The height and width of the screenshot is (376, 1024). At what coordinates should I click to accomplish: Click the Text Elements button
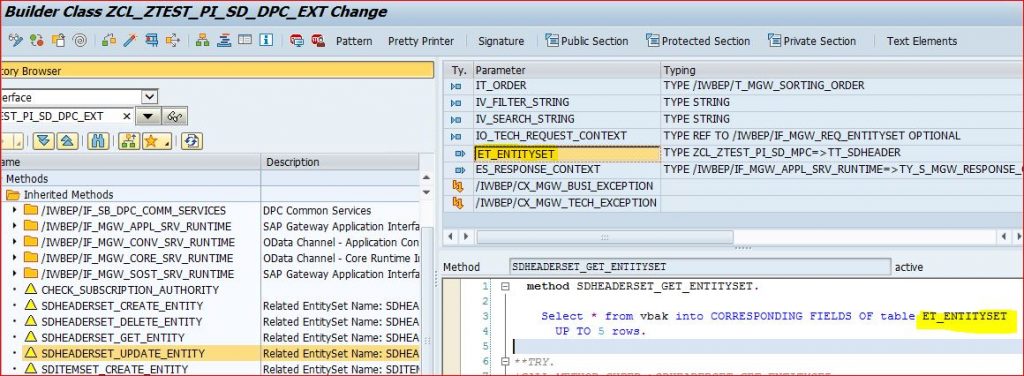921,41
